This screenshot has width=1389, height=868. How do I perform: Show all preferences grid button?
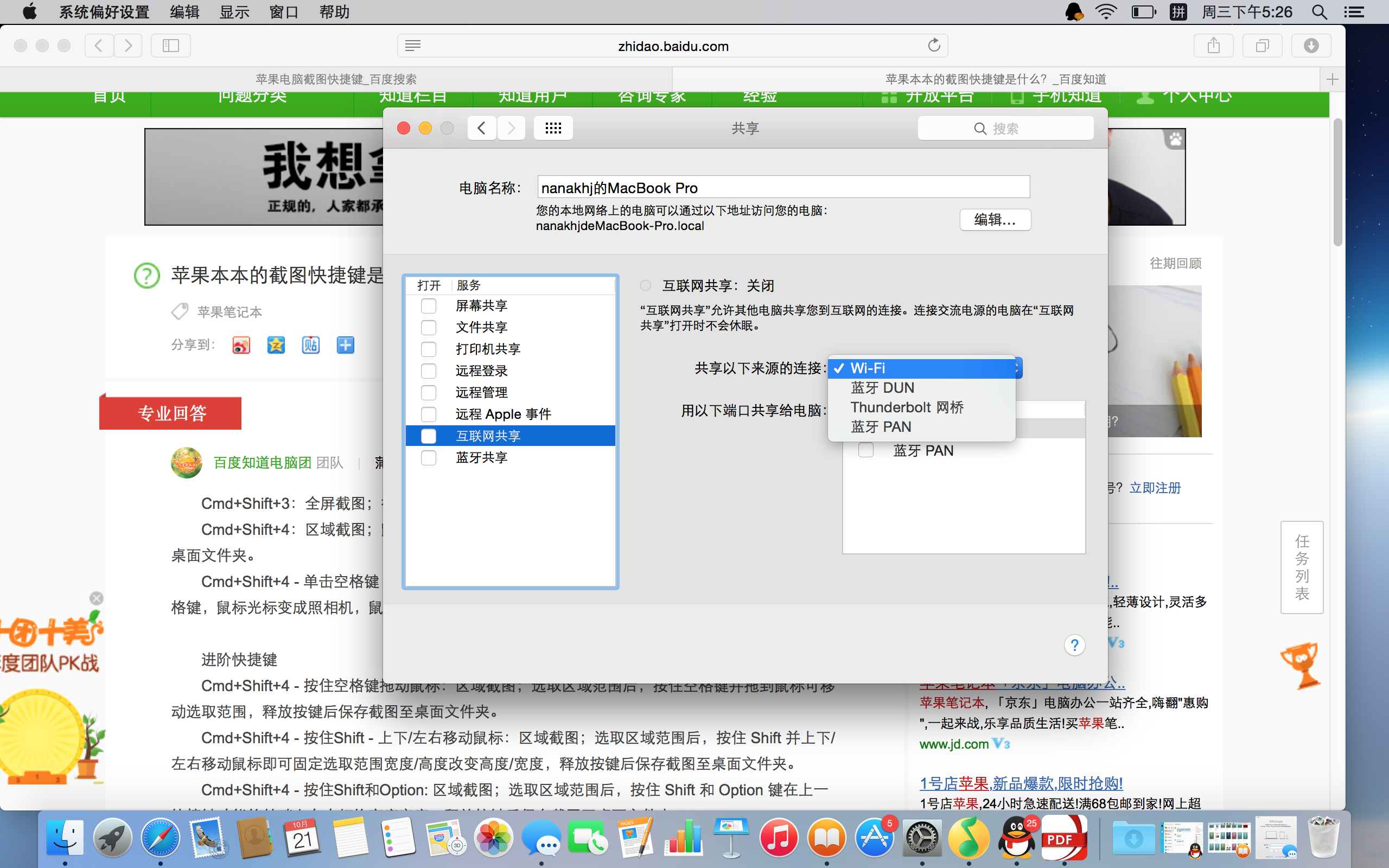553,128
